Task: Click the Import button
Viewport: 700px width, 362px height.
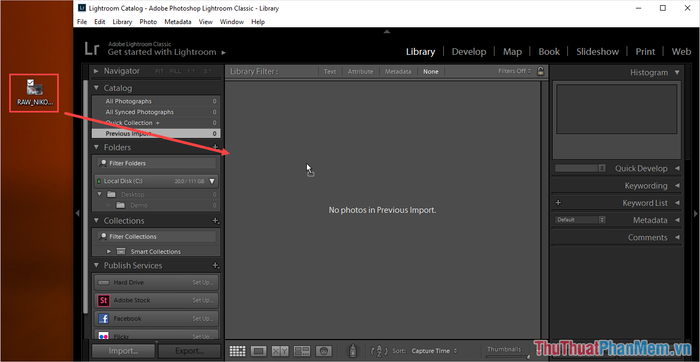Action: [124, 351]
